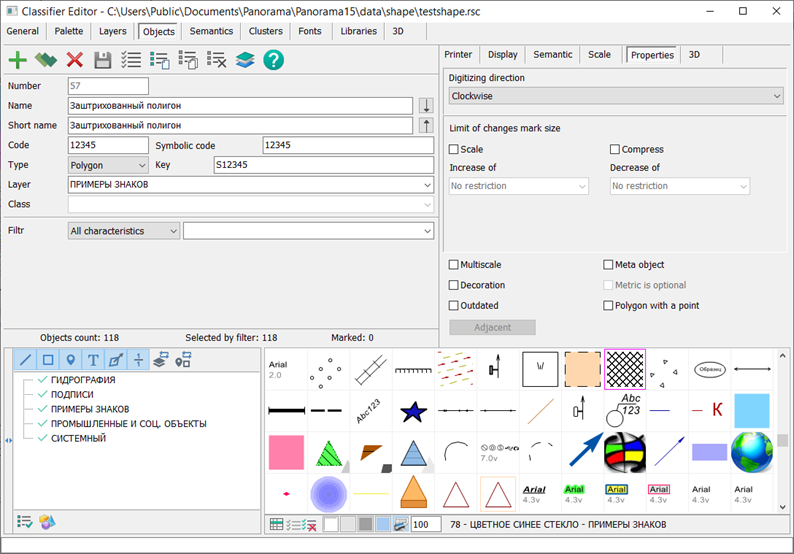Click the blue stacked layers toolbar icon
The width and height of the screenshot is (794, 554).
point(245,60)
